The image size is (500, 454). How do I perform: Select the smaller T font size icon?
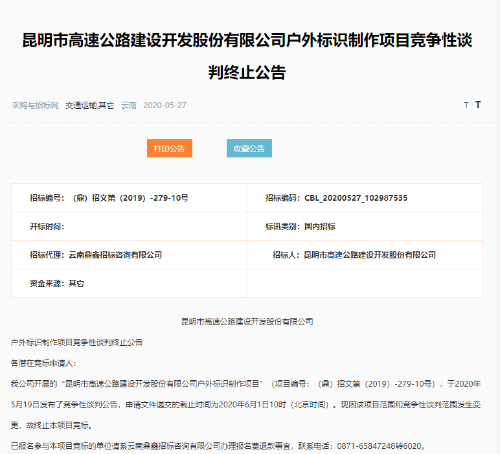[x=466, y=105]
